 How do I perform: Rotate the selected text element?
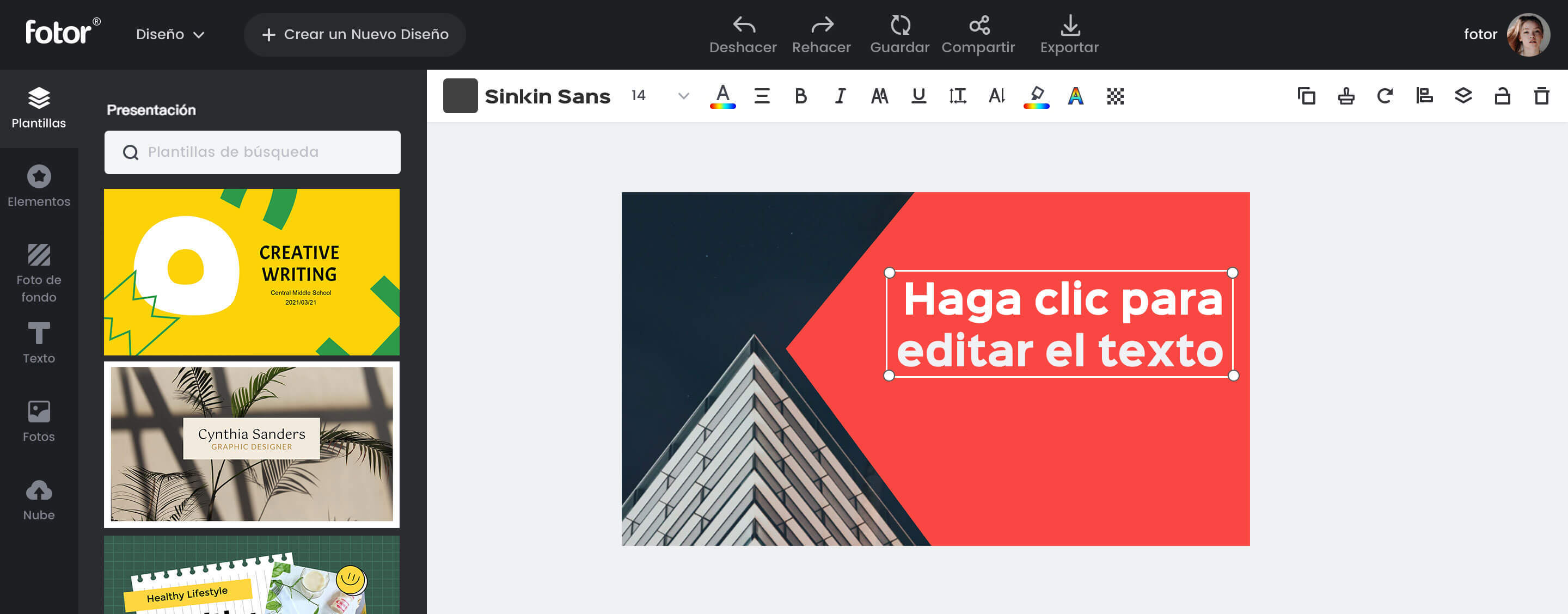[x=1385, y=96]
